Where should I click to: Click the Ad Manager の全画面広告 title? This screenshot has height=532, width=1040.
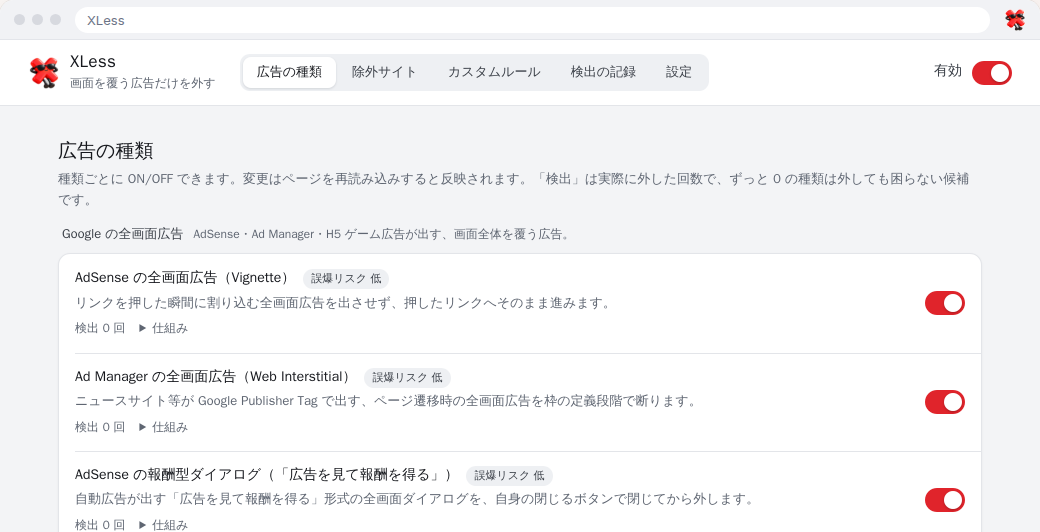tap(215, 377)
